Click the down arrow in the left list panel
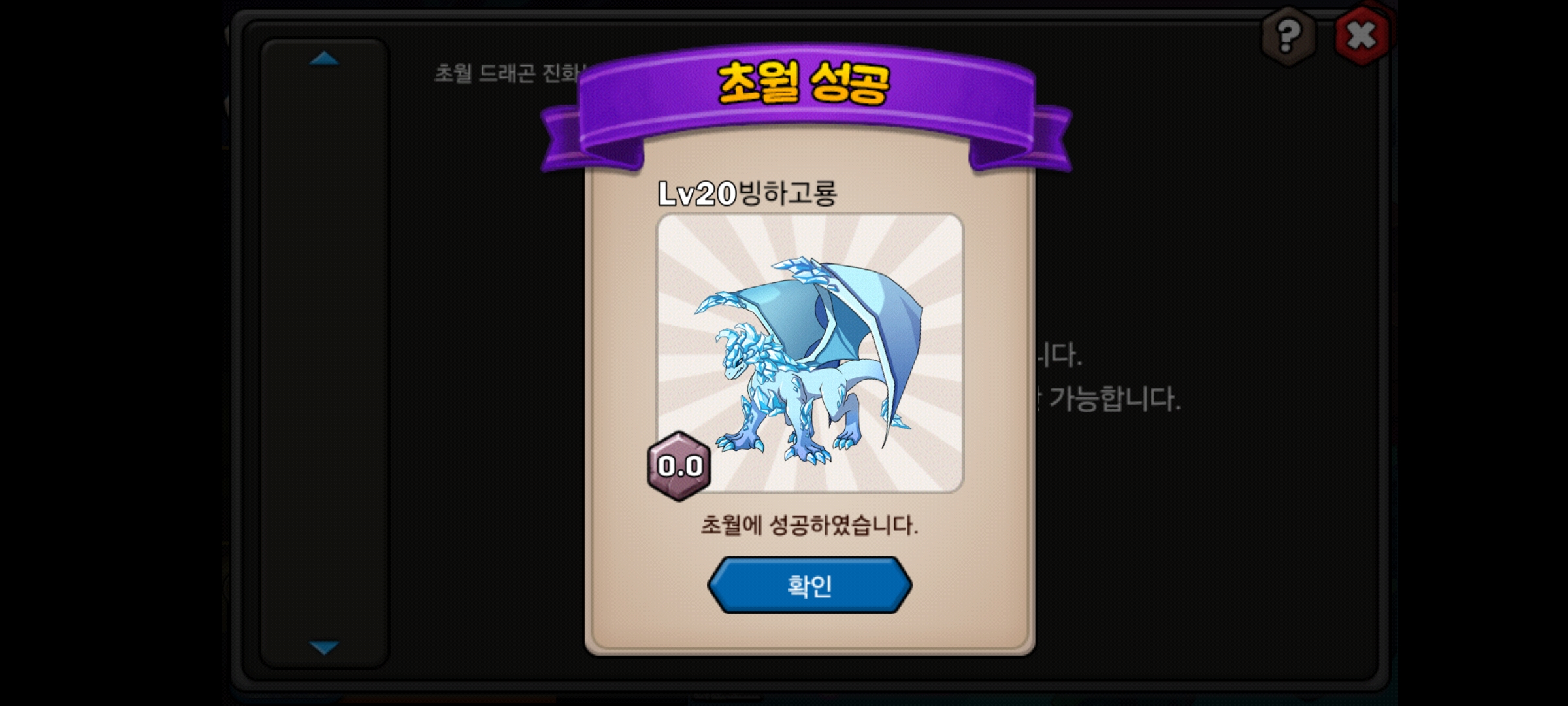This screenshot has width=1568, height=706. (324, 647)
